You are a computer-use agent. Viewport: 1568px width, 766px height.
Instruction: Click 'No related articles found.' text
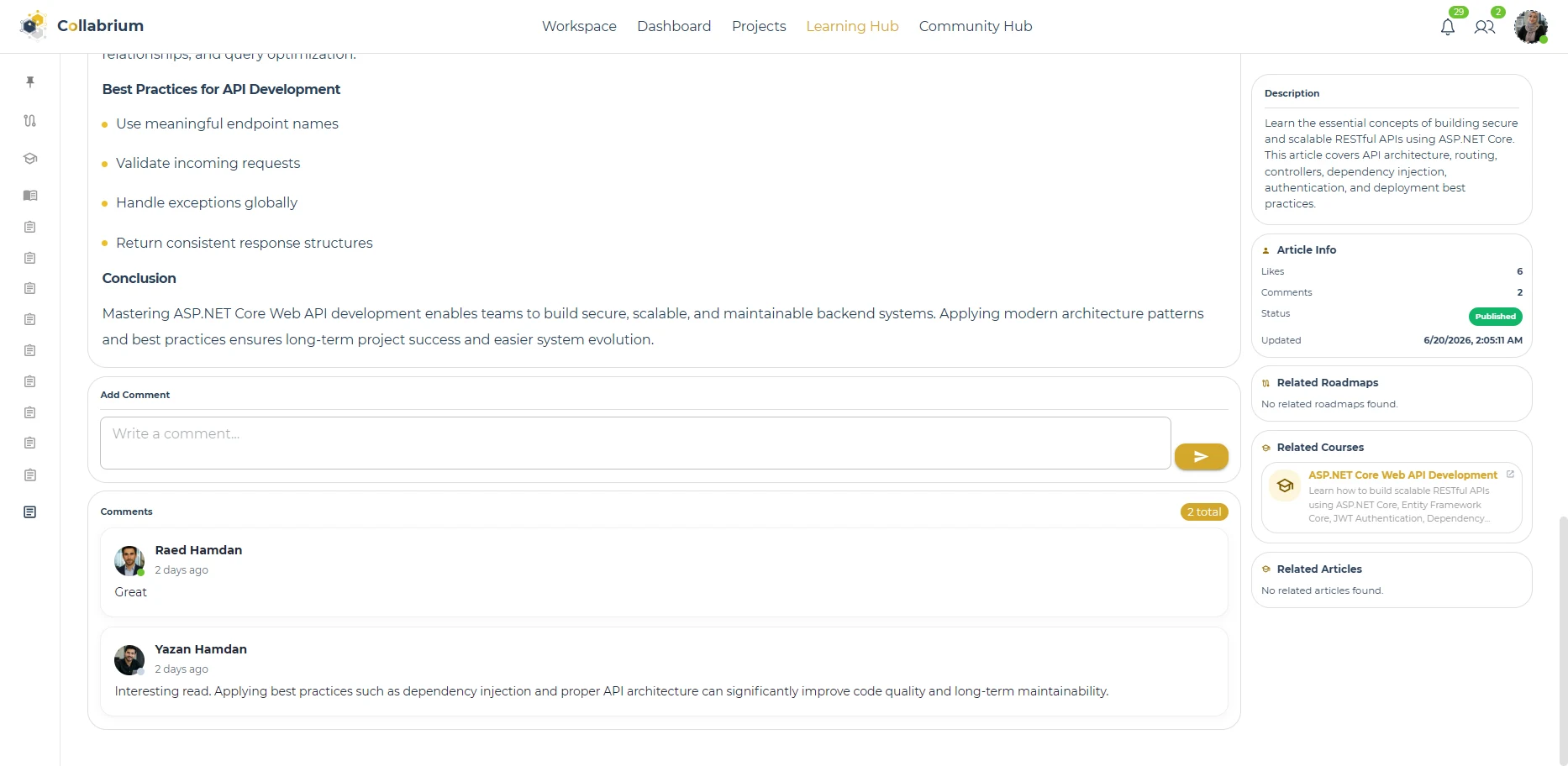click(x=1322, y=590)
